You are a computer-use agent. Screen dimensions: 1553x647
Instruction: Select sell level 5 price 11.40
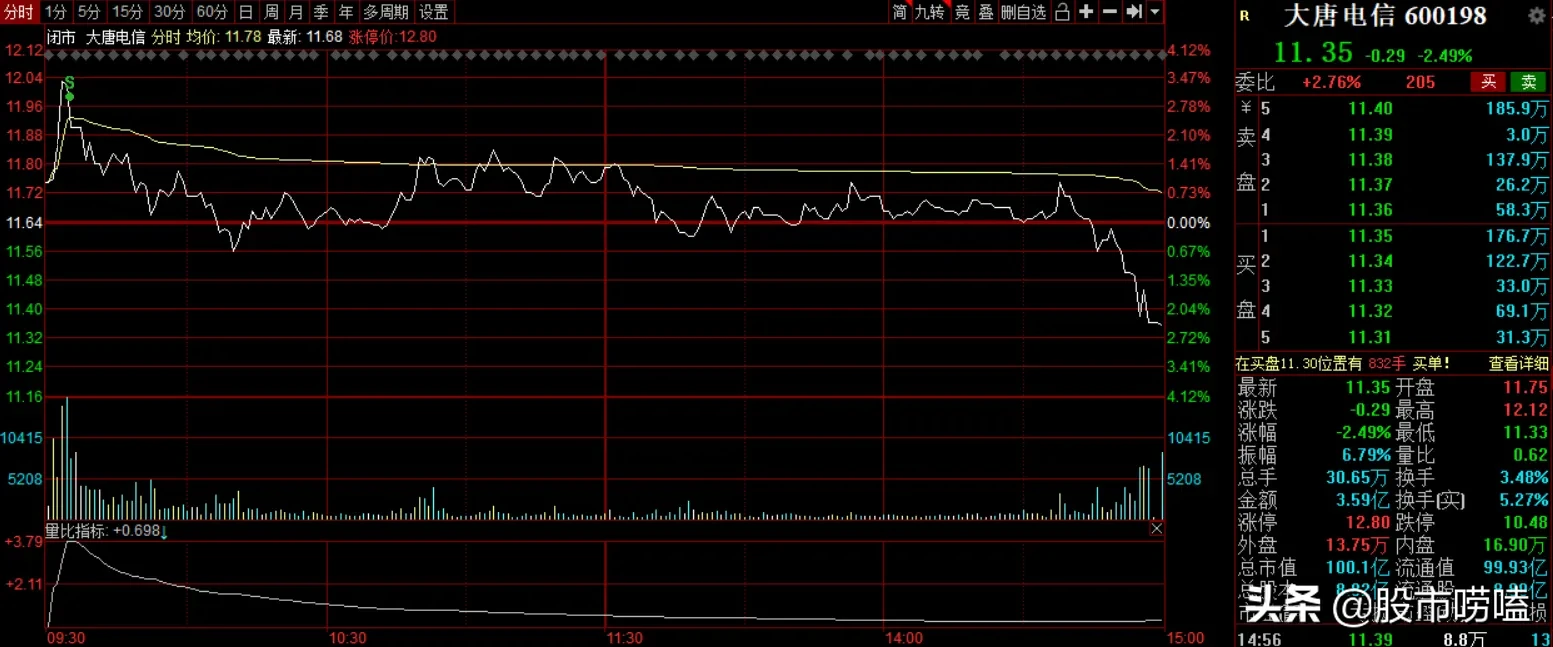pos(1370,108)
